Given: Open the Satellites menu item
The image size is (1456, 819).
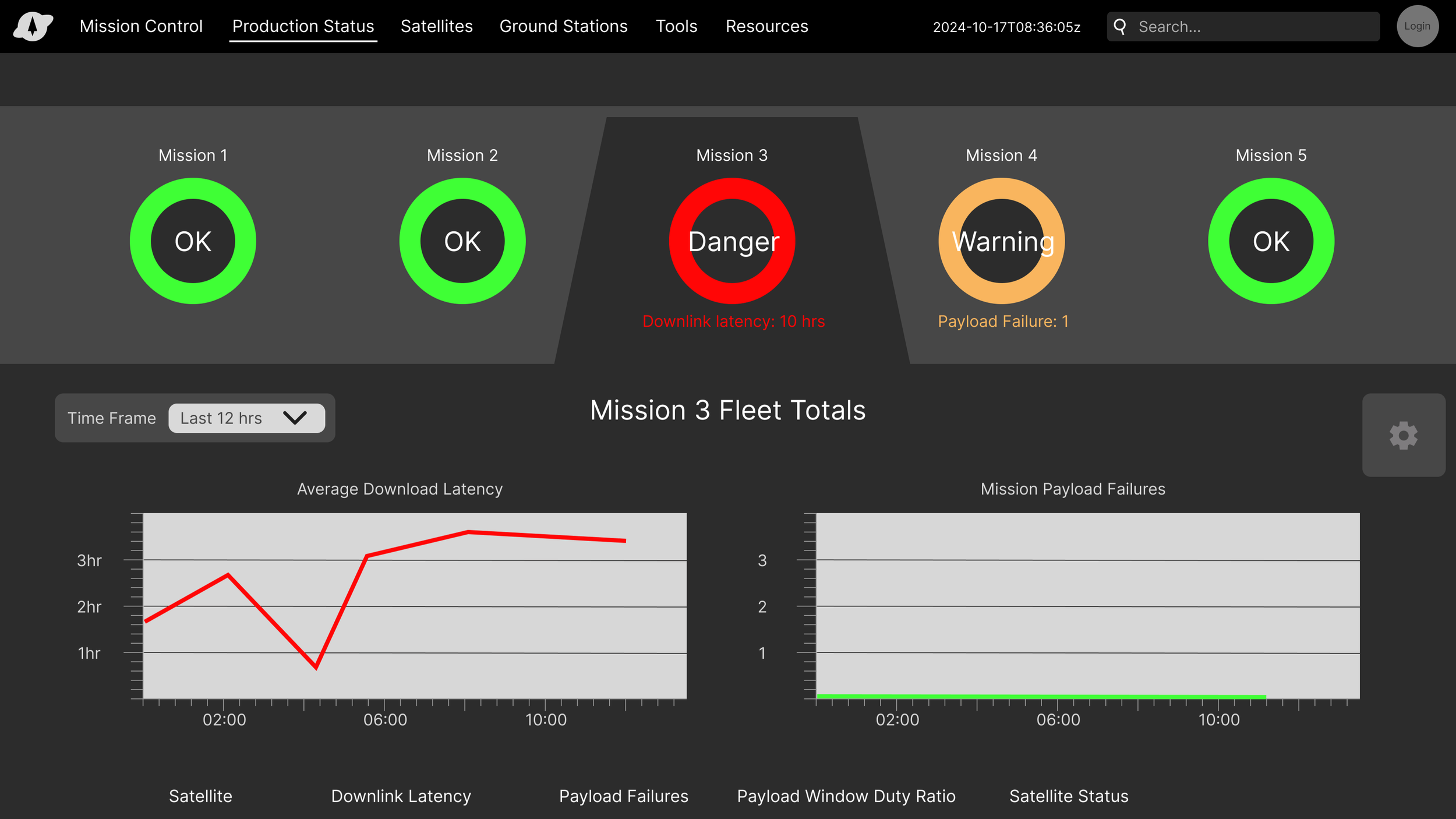Looking at the screenshot, I should pos(436,26).
